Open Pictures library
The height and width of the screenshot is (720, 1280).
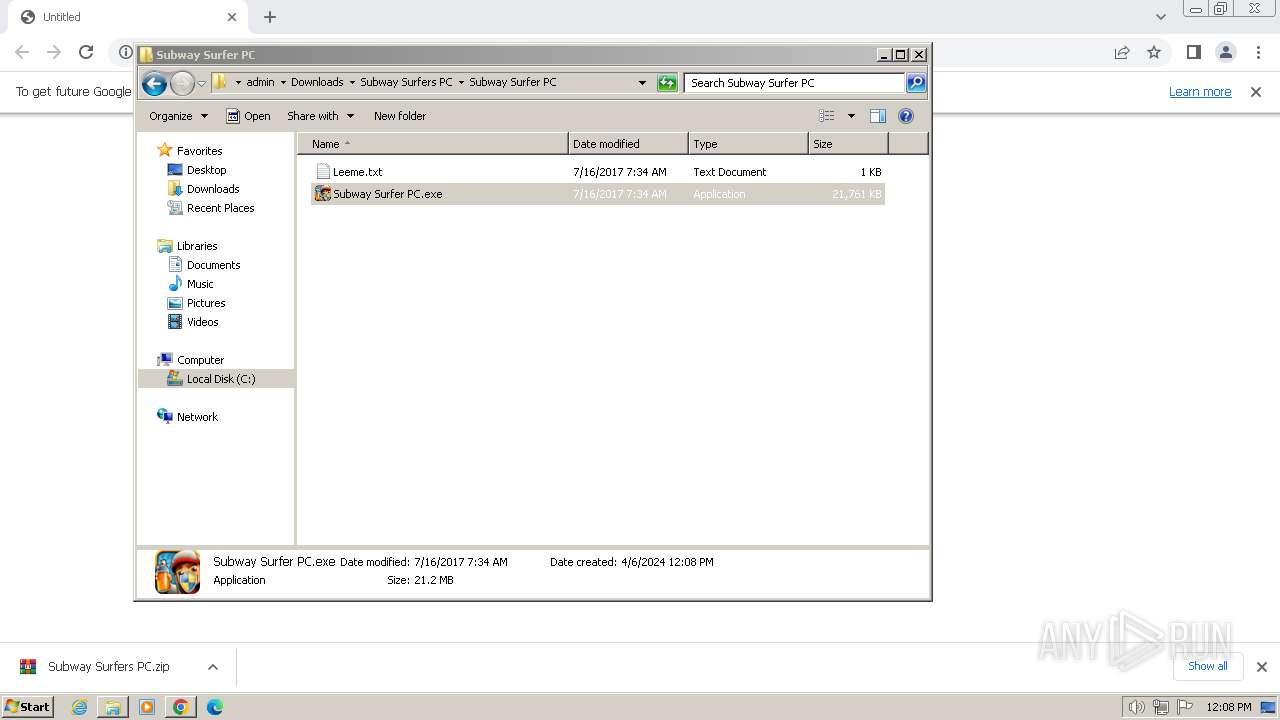206,303
